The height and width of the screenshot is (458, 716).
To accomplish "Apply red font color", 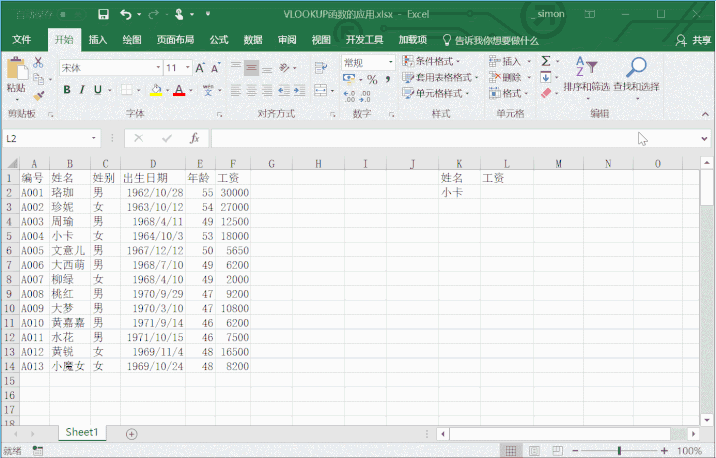I will click(179, 90).
